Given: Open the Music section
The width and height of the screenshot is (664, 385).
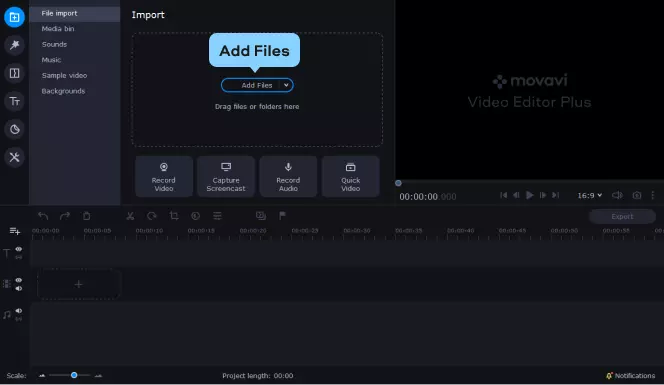Looking at the screenshot, I should (x=51, y=60).
